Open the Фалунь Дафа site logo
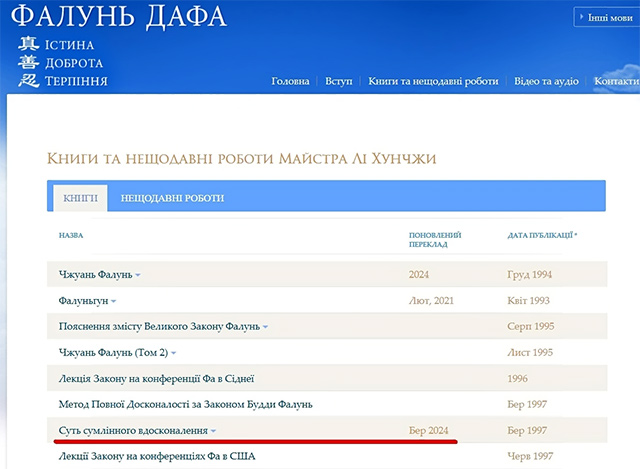The height and width of the screenshot is (469, 640). tap(118, 16)
